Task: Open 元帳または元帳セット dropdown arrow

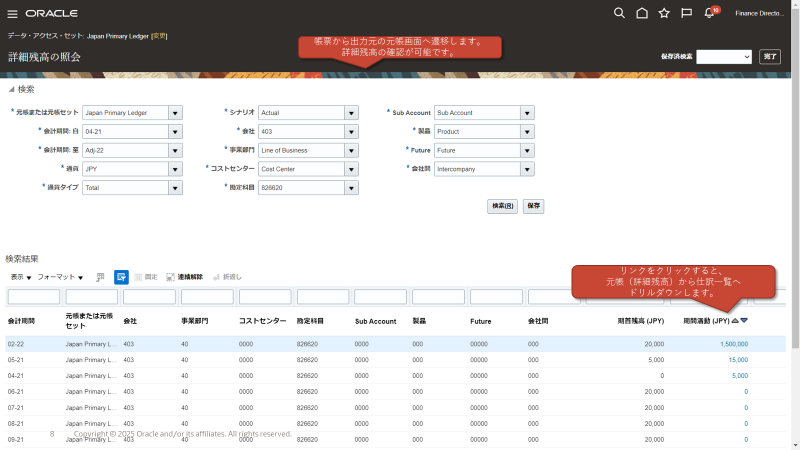Action: [175, 113]
